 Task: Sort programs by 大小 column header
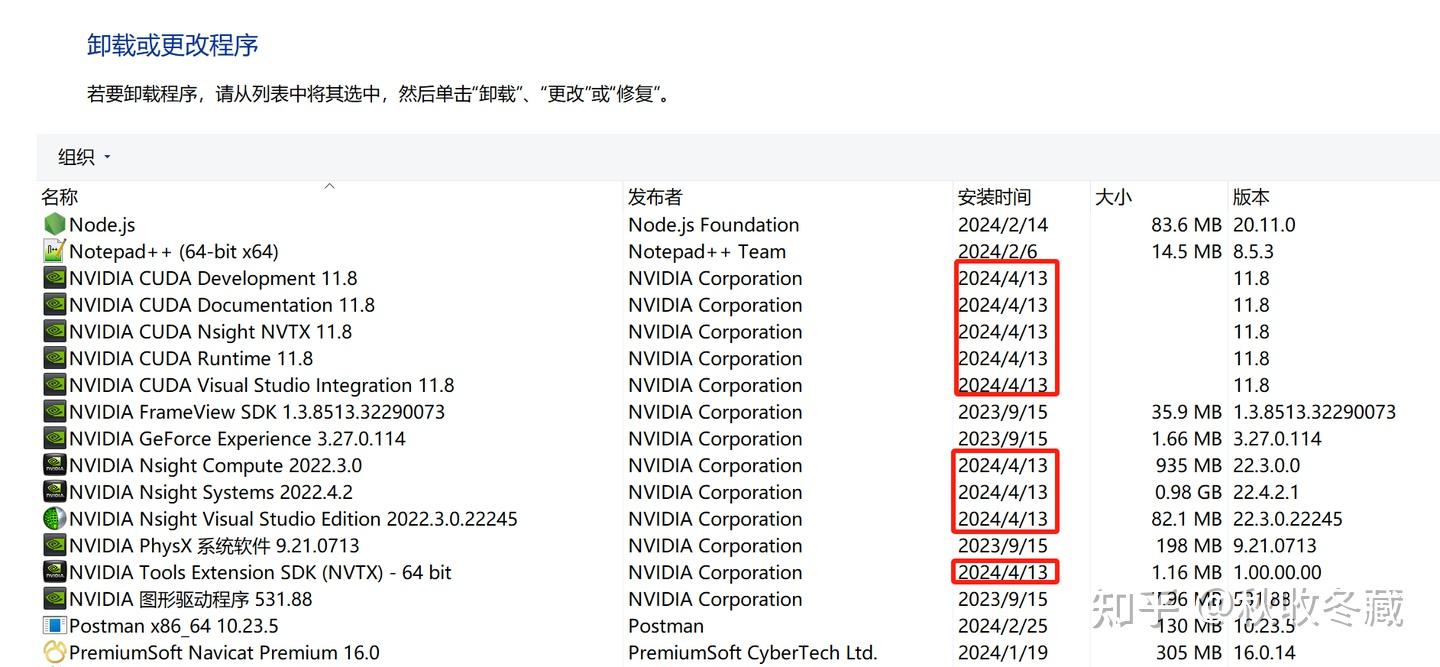coord(1113,196)
